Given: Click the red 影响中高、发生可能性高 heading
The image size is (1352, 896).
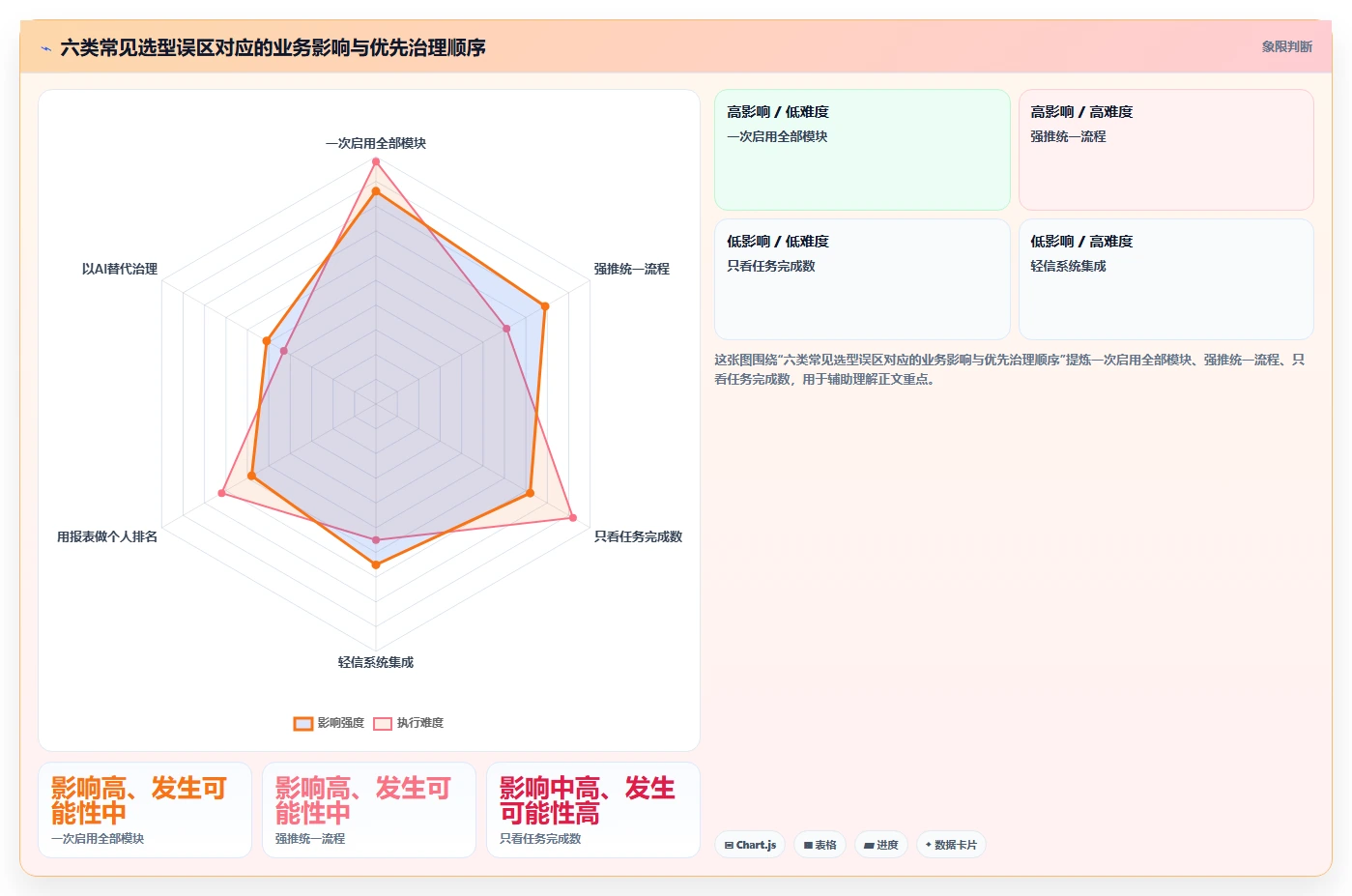Looking at the screenshot, I should 588,800.
